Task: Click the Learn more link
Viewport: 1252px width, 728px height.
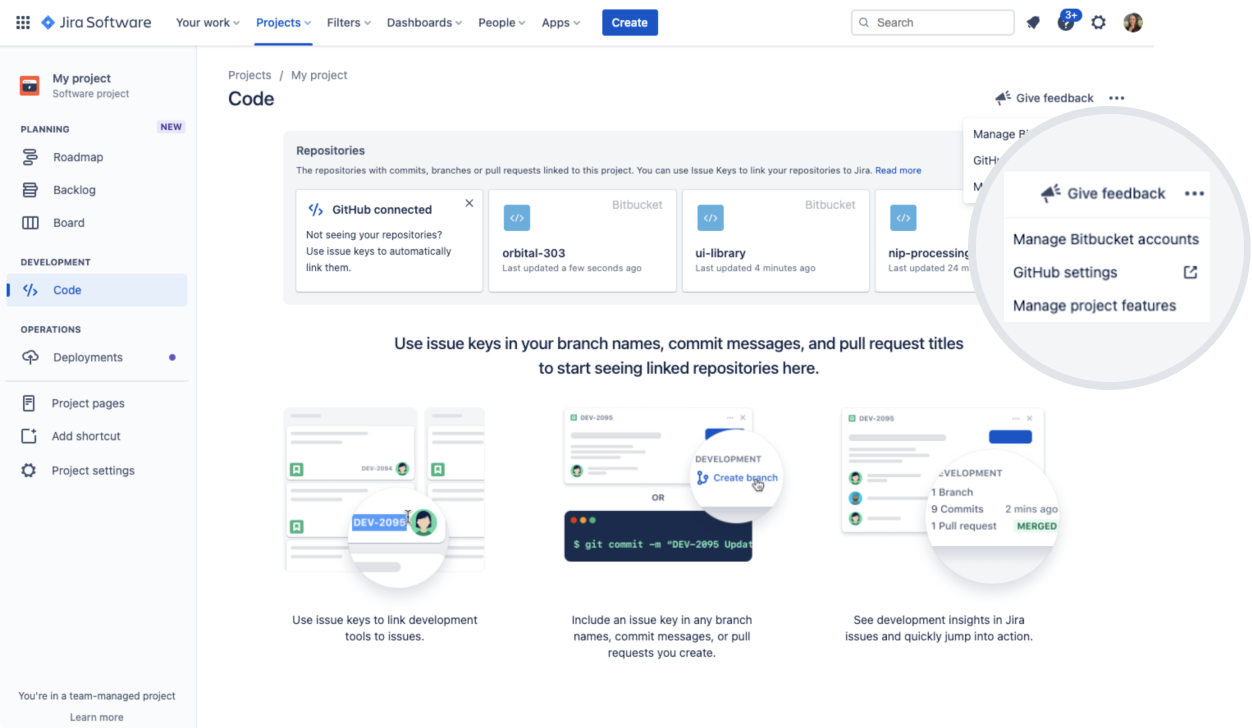Action: tap(97, 717)
